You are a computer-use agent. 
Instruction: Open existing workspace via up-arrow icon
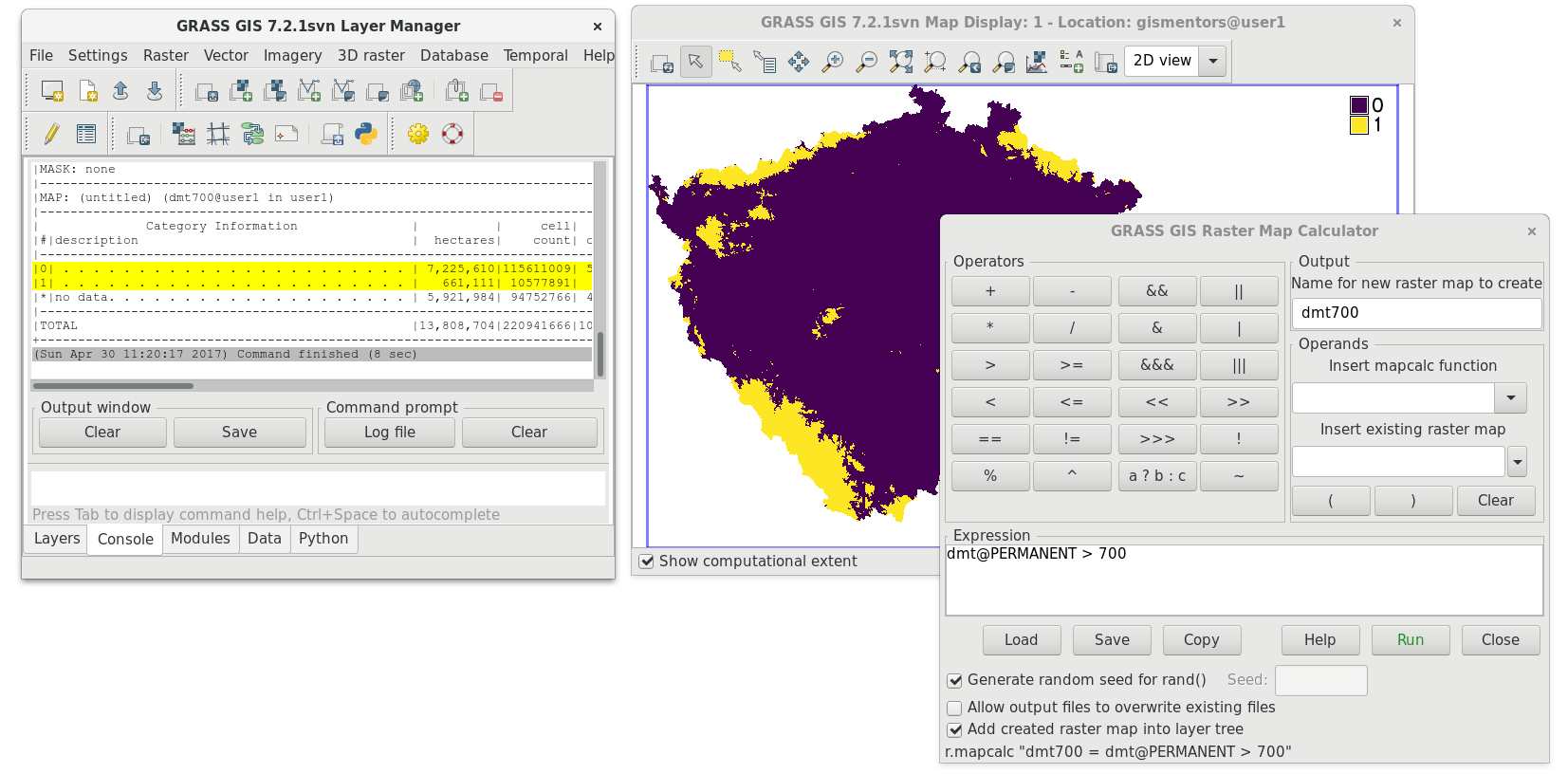[x=120, y=91]
